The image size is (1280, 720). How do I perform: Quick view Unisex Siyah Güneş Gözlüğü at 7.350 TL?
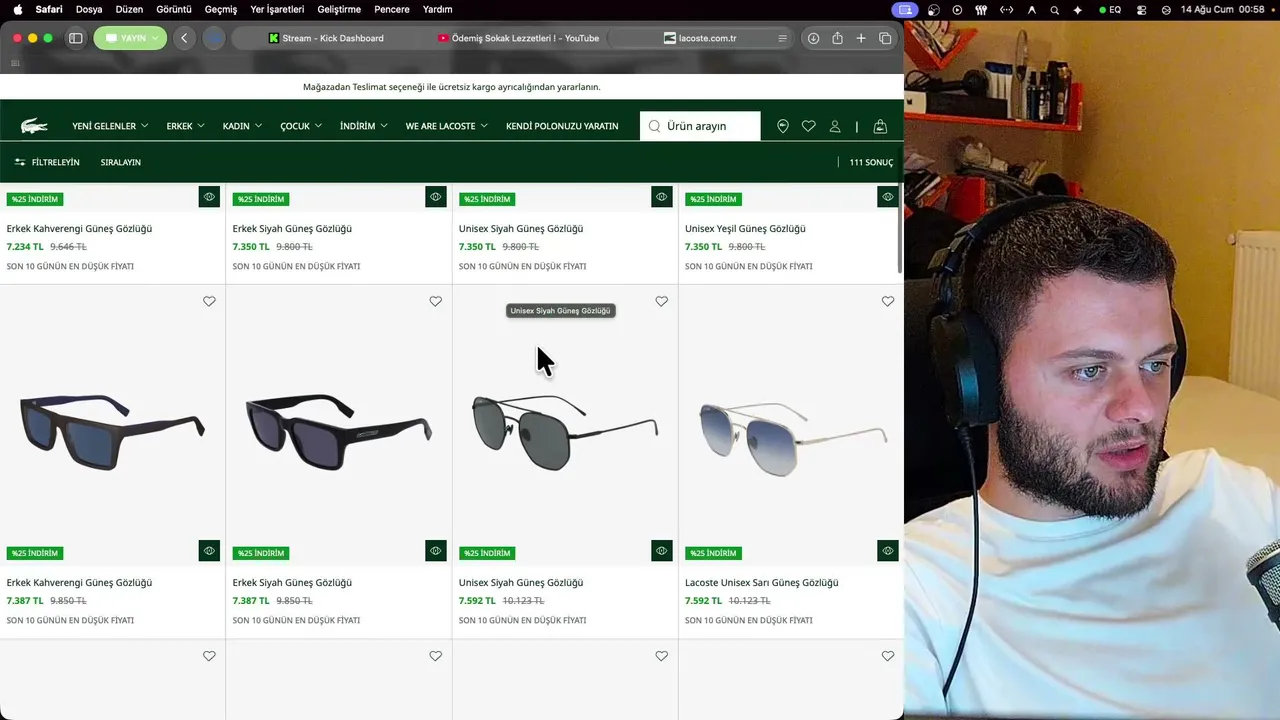click(x=661, y=197)
